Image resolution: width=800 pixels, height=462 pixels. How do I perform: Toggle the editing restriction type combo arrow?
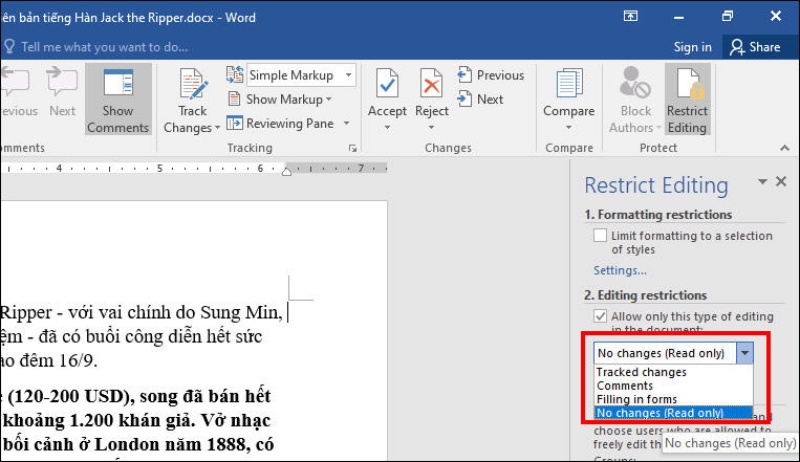tap(745, 353)
